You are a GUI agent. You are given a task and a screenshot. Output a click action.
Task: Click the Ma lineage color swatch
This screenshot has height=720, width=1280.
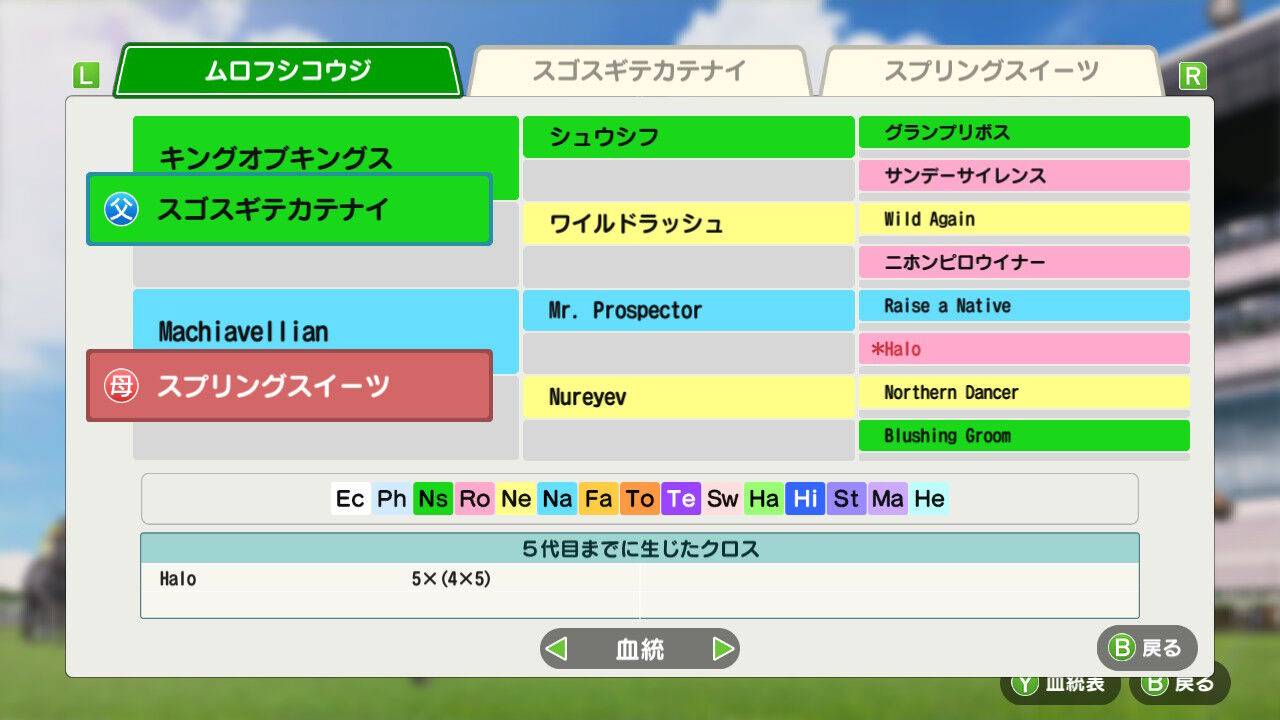(888, 499)
